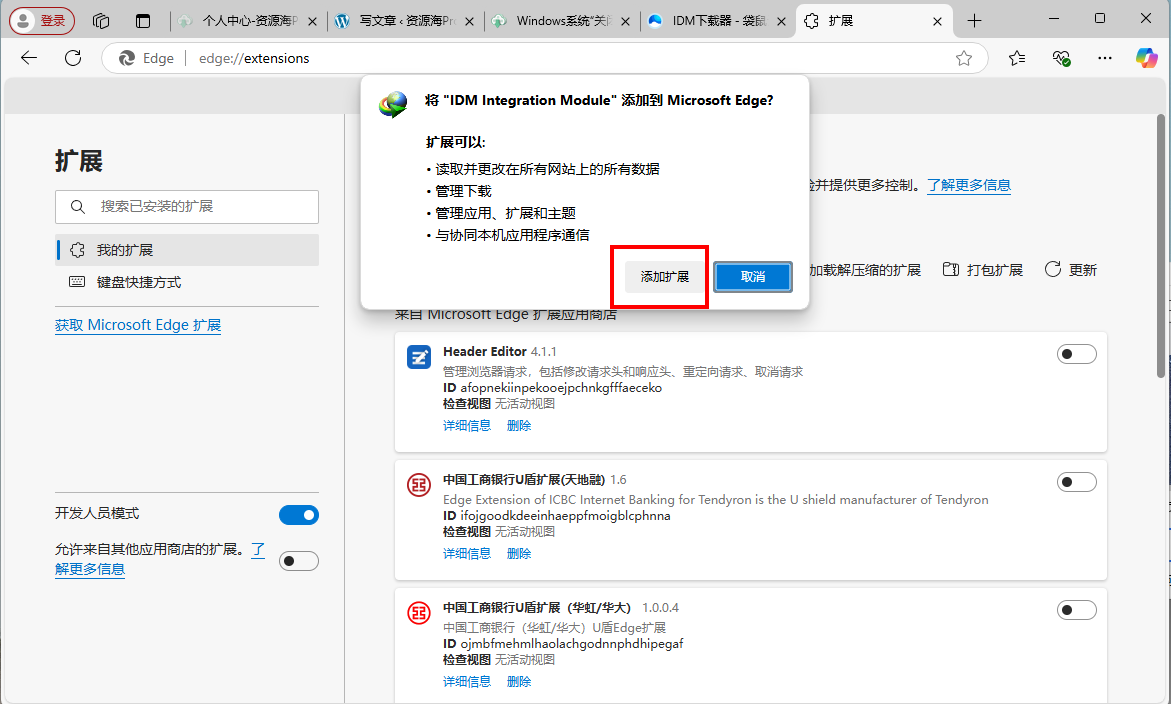Click the page vertical scrollbar
The height and width of the screenshot is (704, 1171).
pos(1161,246)
